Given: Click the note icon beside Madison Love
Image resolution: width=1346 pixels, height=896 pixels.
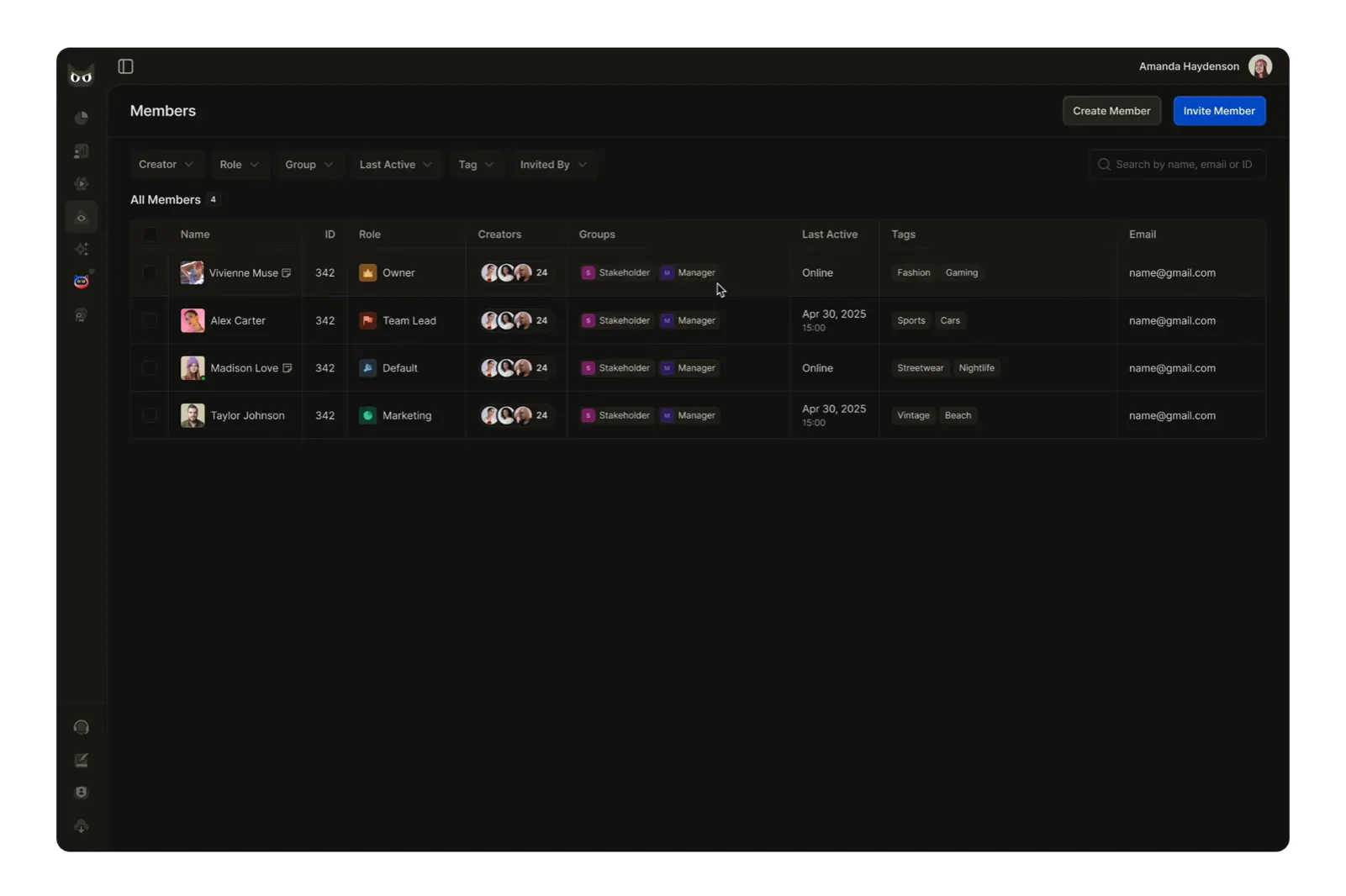Looking at the screenshot, I should click(x=288, y=368).
